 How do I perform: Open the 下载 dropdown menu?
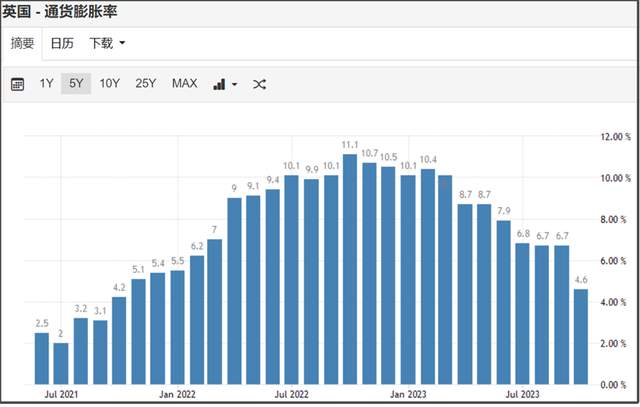(x=107, y=43)
